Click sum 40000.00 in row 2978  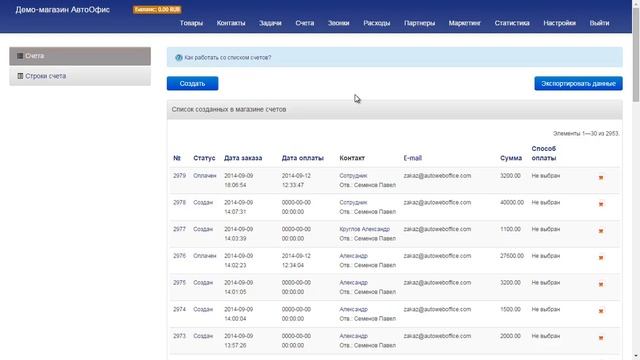(x=512, y=202)
